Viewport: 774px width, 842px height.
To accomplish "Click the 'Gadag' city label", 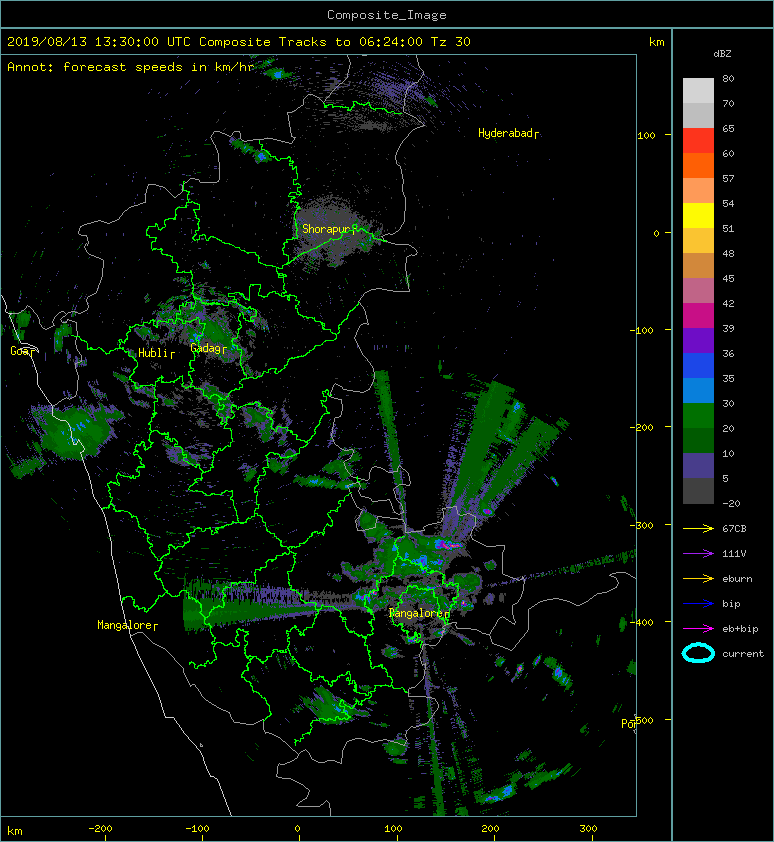I will (x=208, y=349).
